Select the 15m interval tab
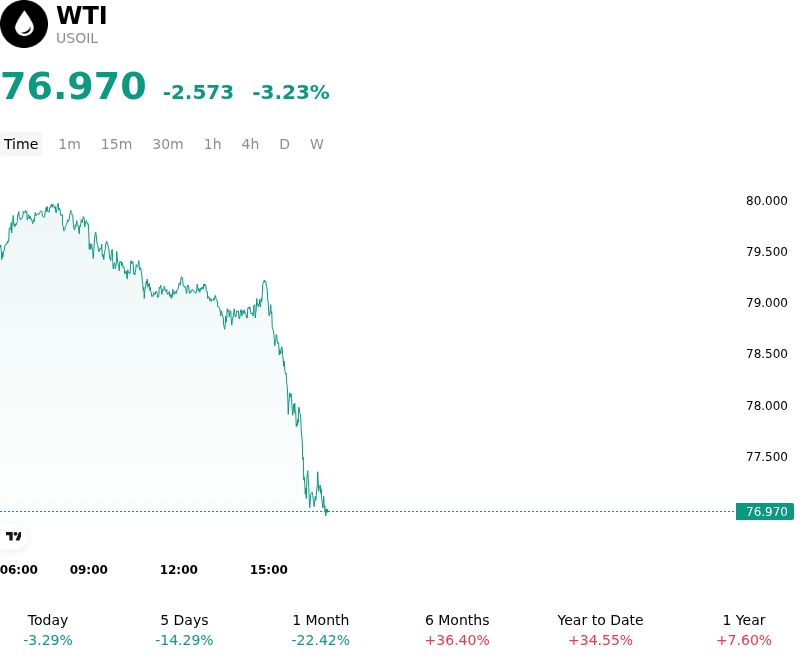The width and height of the screenshot is (800, 660). tap(116, 144)
